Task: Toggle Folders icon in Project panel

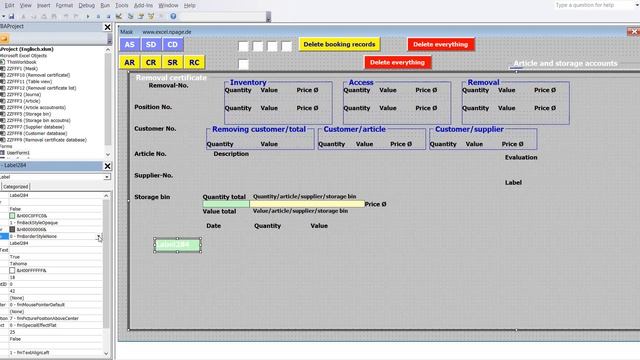Action: [4, 38]
